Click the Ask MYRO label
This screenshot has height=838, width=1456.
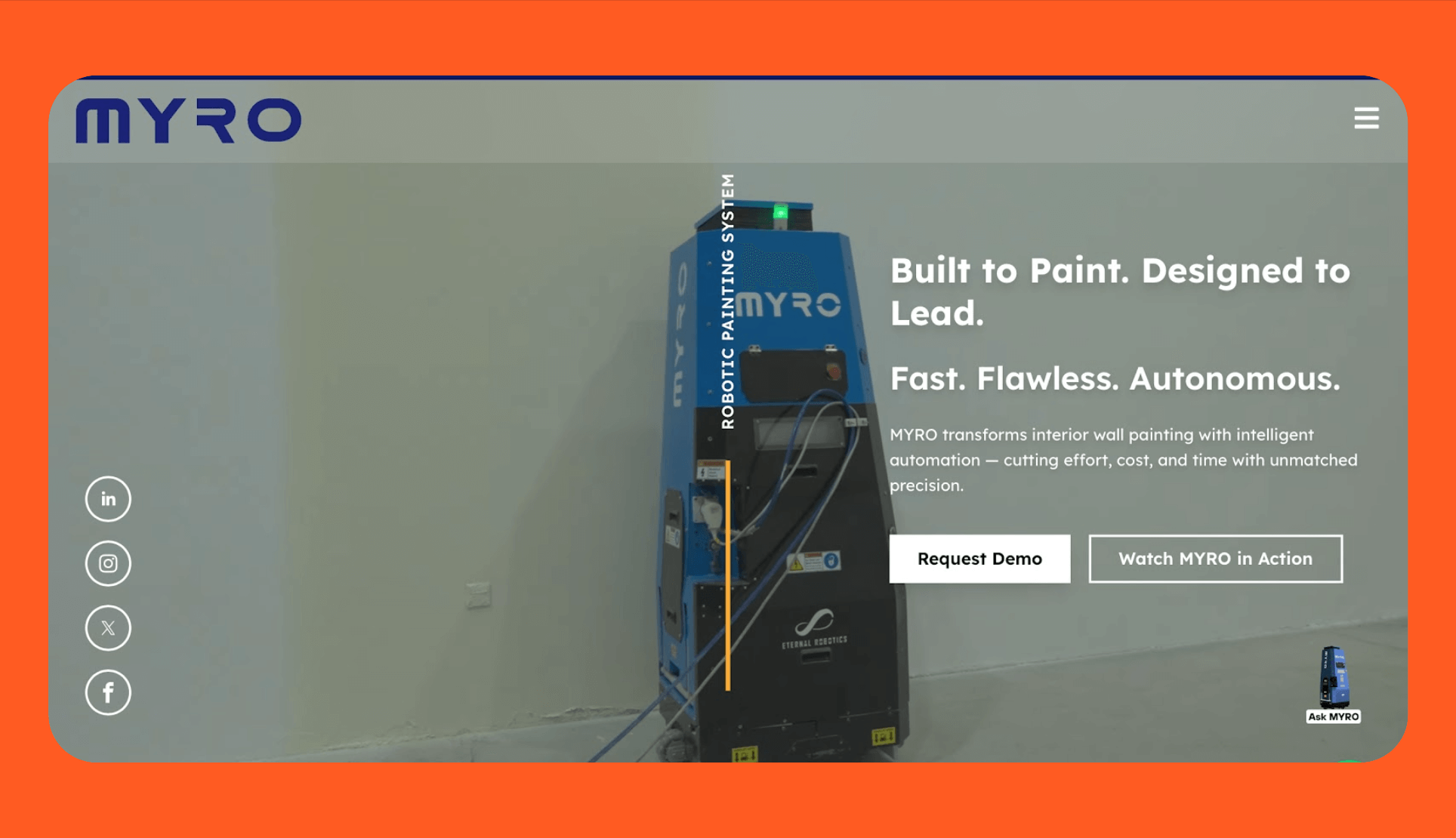tap(1334, 716)
